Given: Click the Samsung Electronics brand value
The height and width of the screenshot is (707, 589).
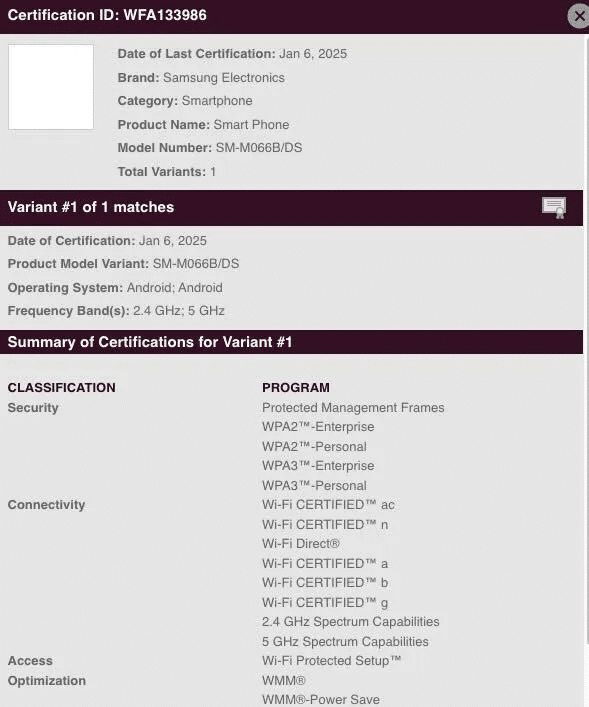Looking at the screenshot, I should tap(224, 78).
